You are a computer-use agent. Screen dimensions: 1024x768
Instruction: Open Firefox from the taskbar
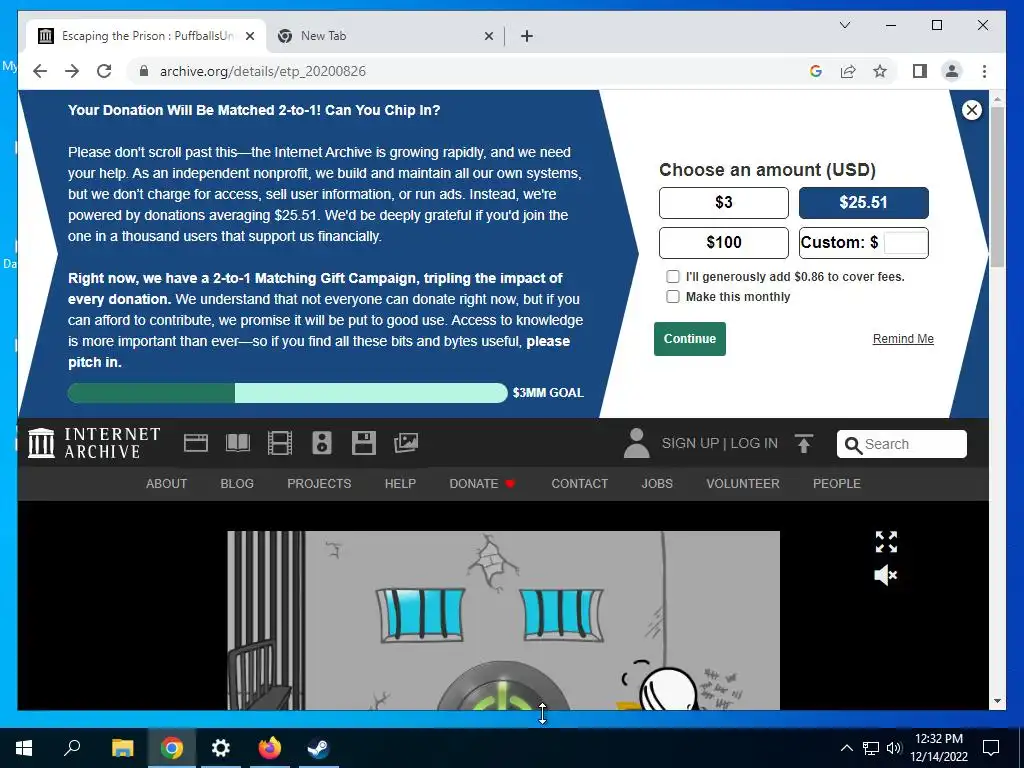point(270,748)
